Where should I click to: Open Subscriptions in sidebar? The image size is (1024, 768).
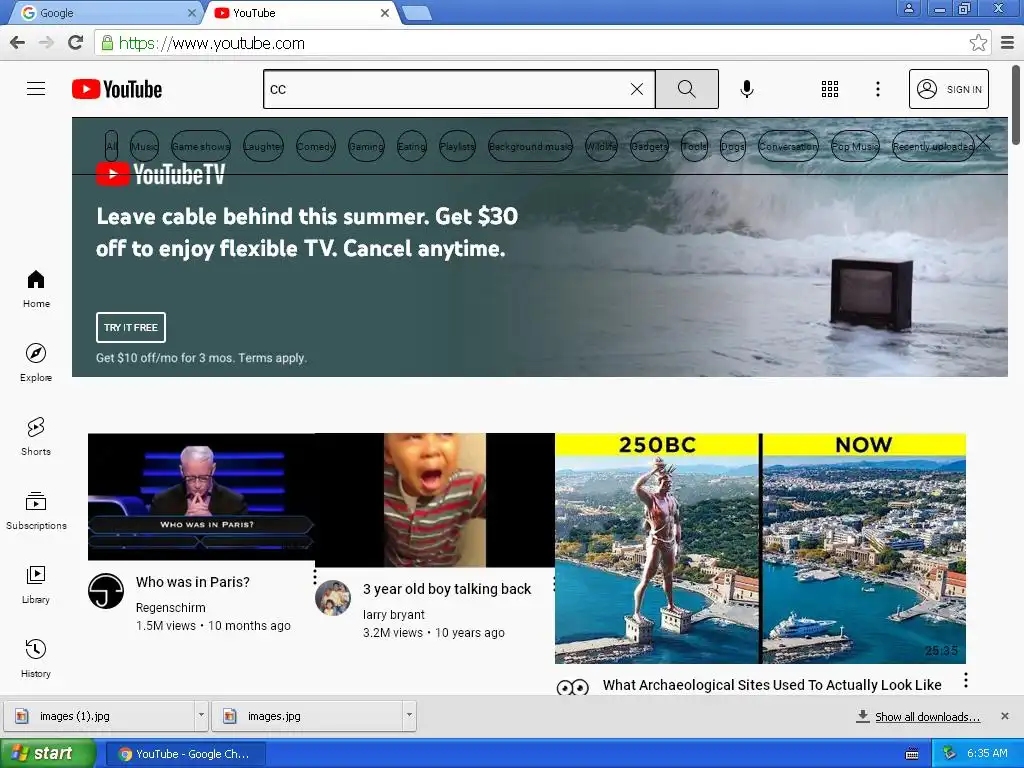(36, 511)
